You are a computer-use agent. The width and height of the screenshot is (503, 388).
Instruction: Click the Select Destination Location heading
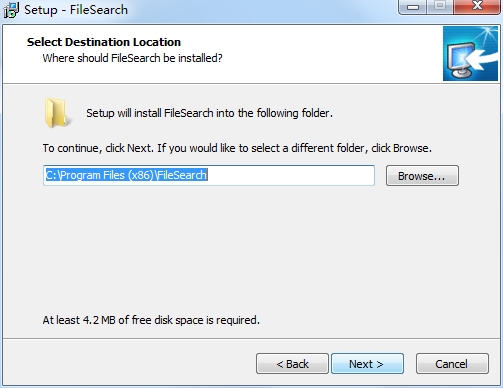[104, 42]
